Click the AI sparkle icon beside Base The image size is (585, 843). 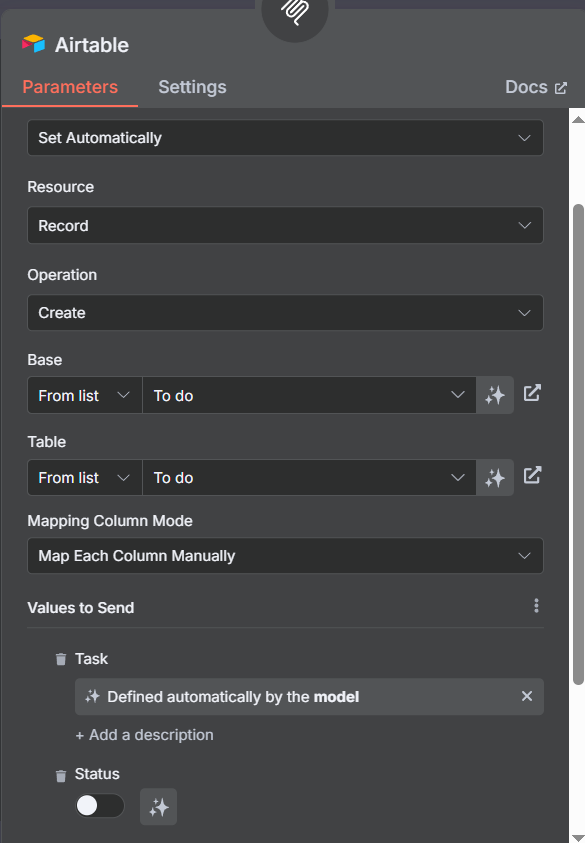pos(495,396)
